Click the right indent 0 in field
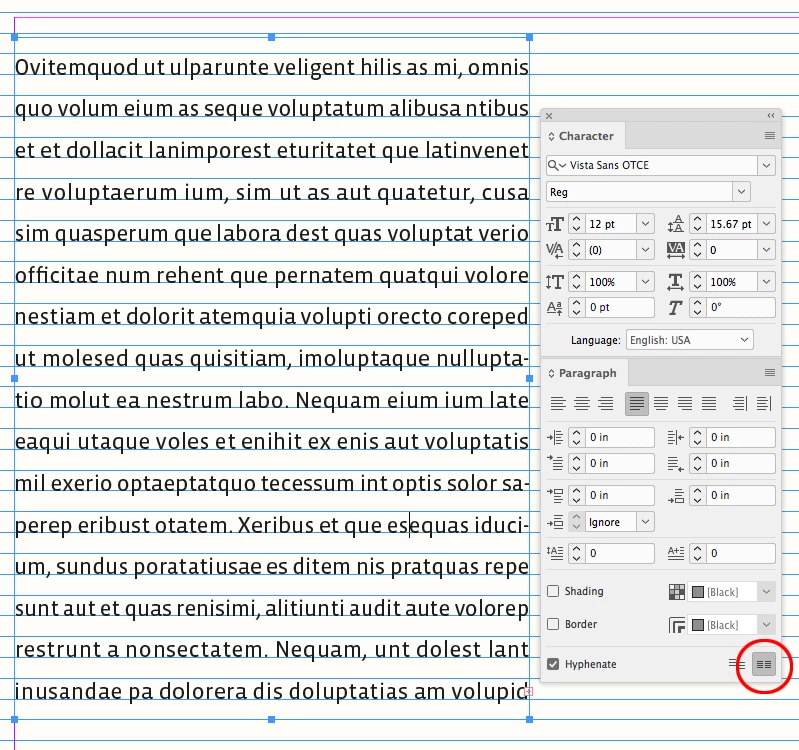 pyautogui.click(x=741, y=437)
